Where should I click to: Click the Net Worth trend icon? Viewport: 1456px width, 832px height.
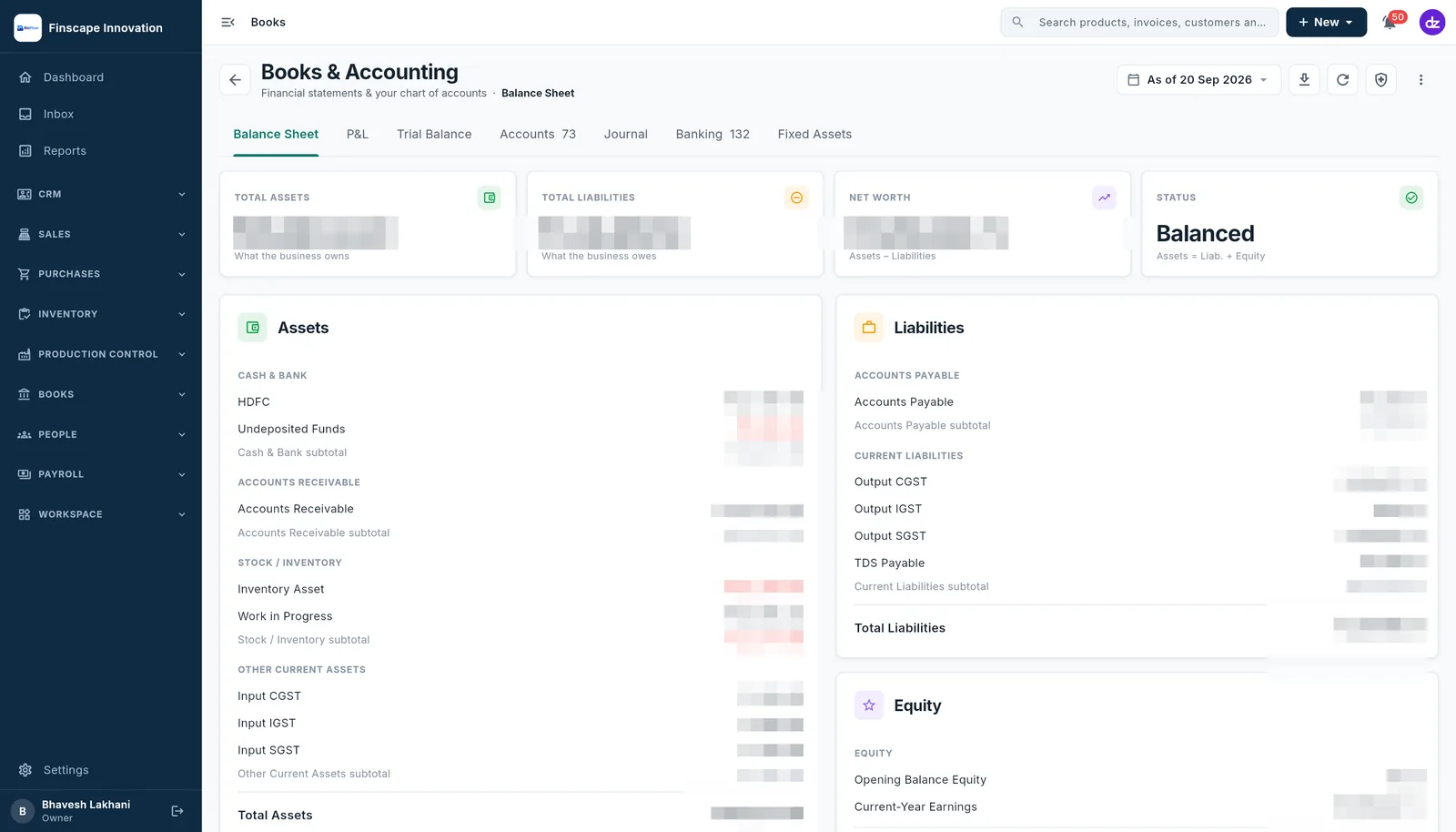pos(1104,198)
